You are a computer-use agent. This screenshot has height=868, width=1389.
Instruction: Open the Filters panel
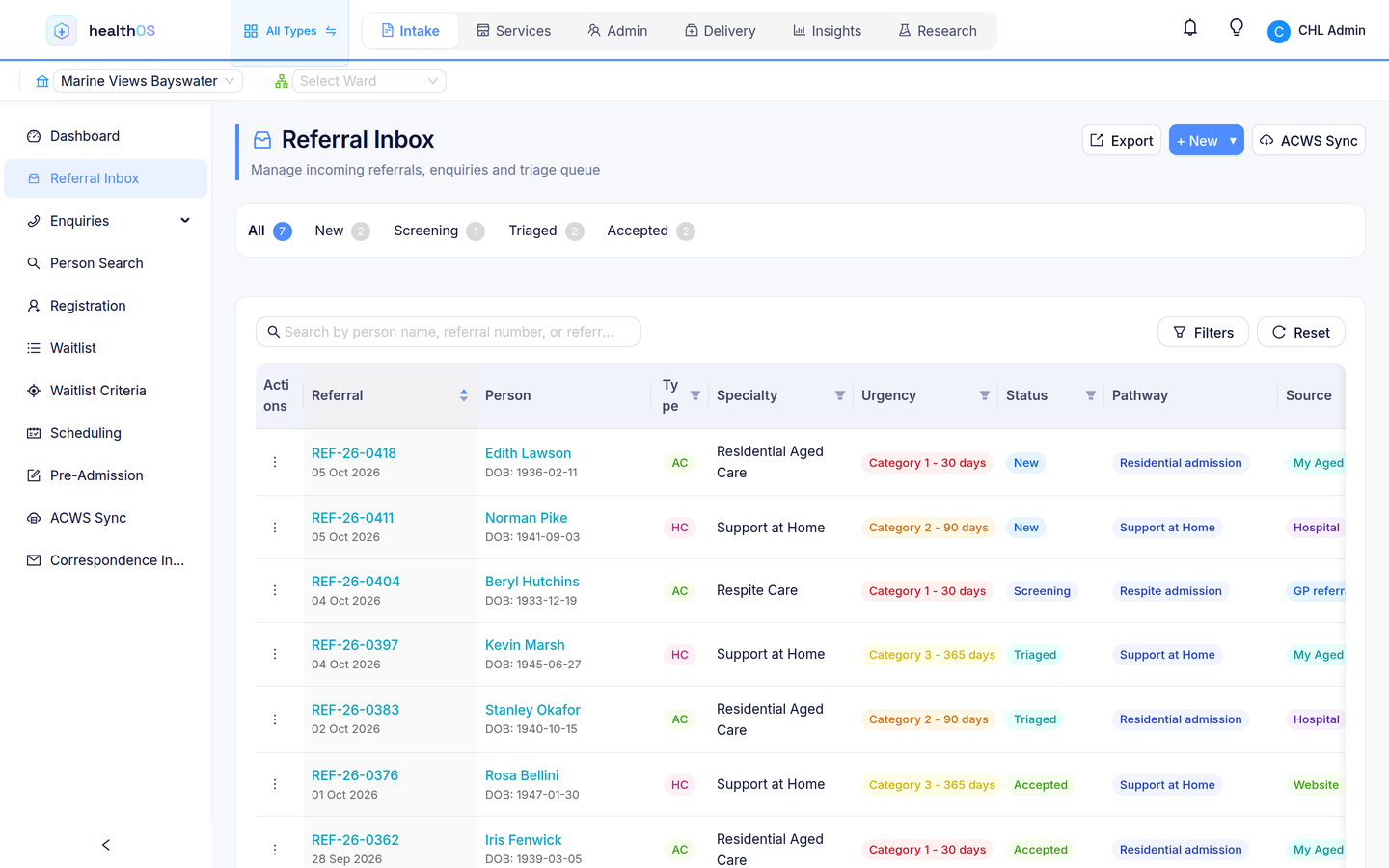click(1203, 332)
